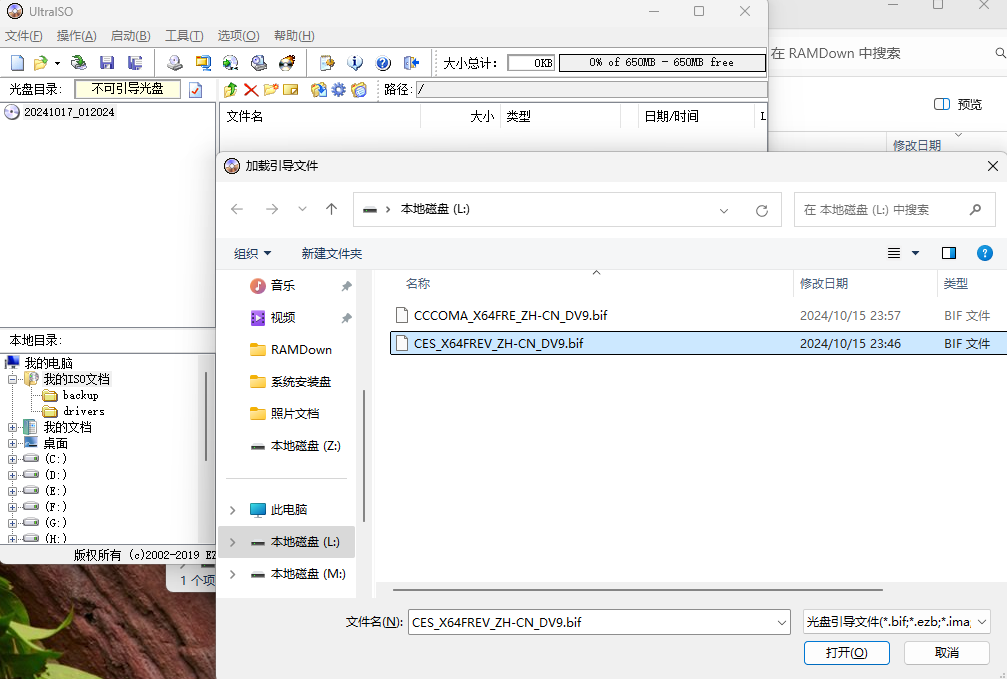Click the 不可引导光盘 disc type field

coord(128,89)
